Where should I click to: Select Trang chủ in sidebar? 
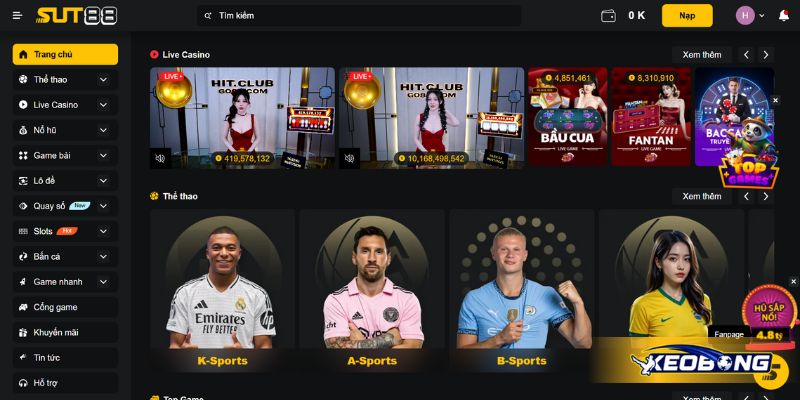pos(65,55)
